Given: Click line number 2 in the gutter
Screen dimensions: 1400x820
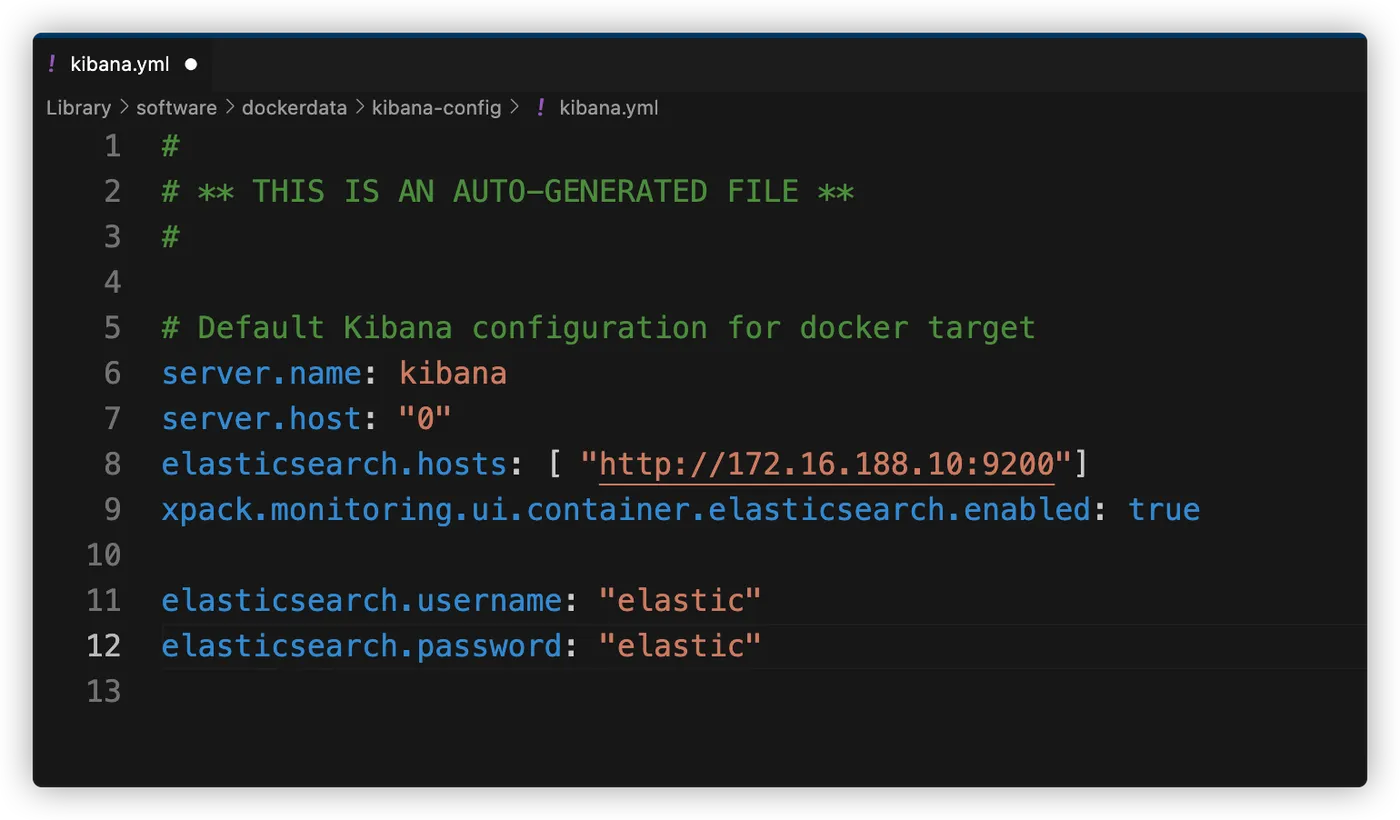Looking at the screenshot, I should click(x=112, y=191).
